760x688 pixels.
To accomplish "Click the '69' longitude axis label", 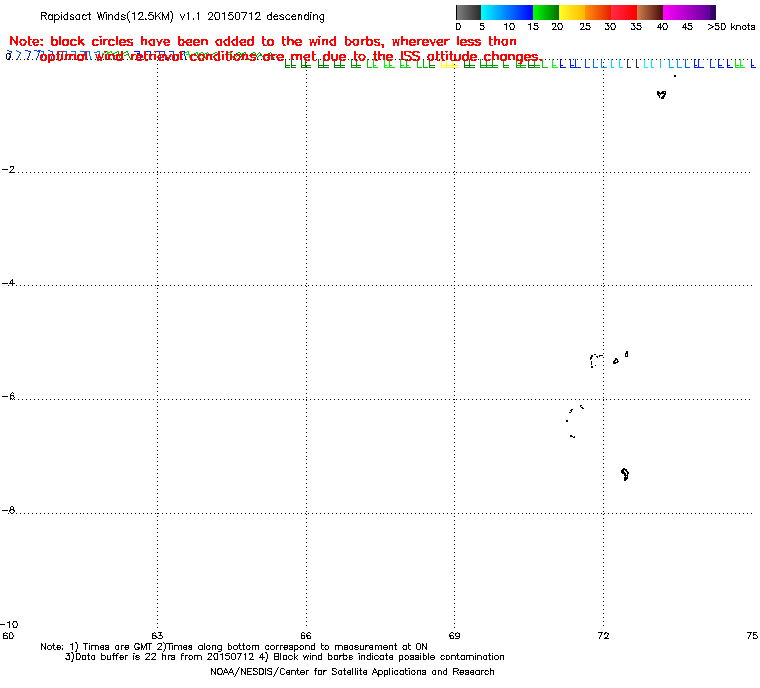I will click(x=454, y=635).
